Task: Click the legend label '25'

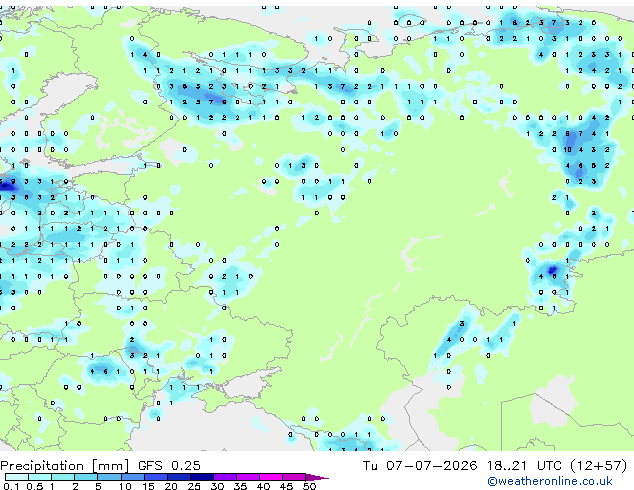Action: [194, 486]
